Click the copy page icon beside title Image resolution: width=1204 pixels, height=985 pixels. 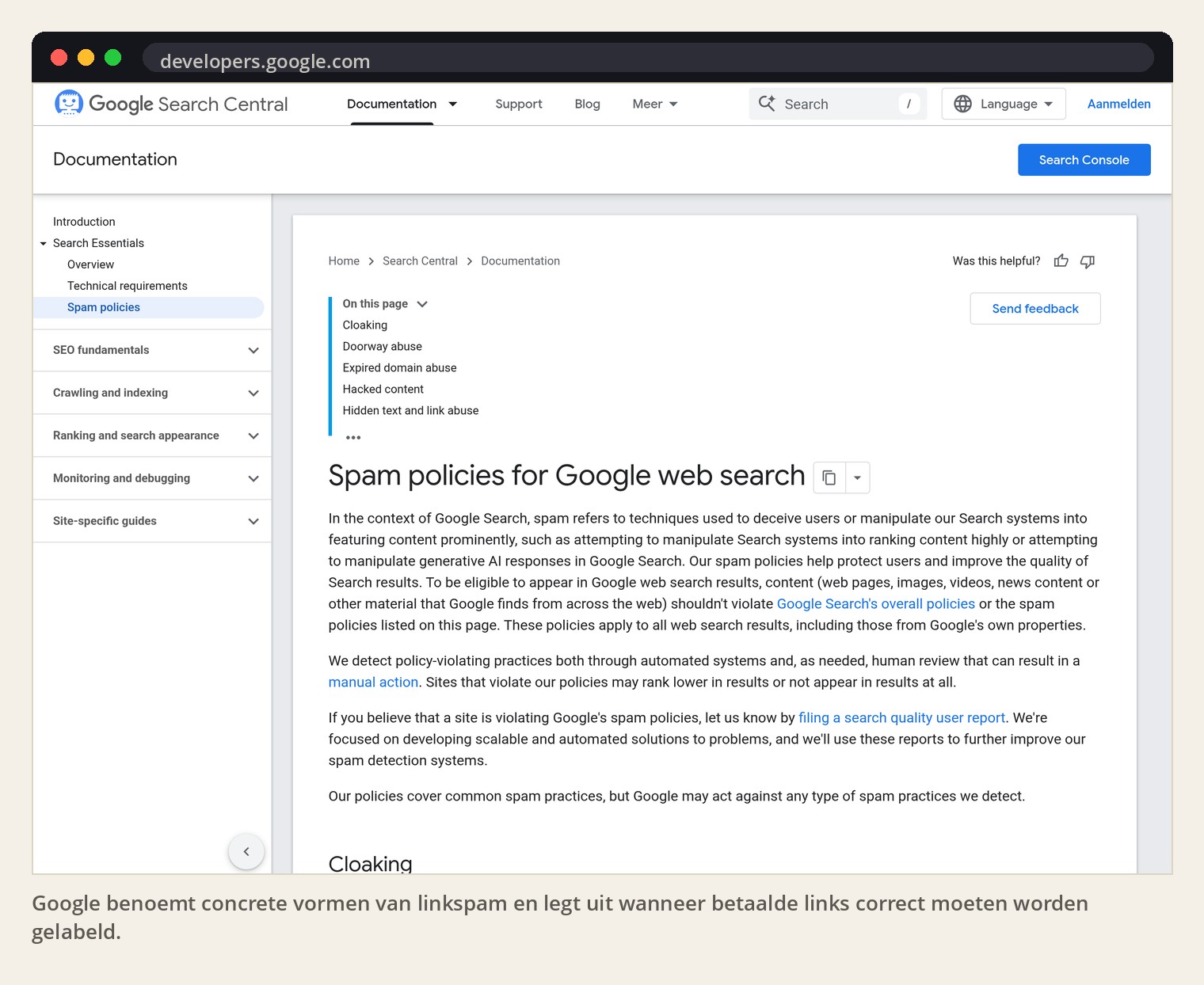[829, 477]
